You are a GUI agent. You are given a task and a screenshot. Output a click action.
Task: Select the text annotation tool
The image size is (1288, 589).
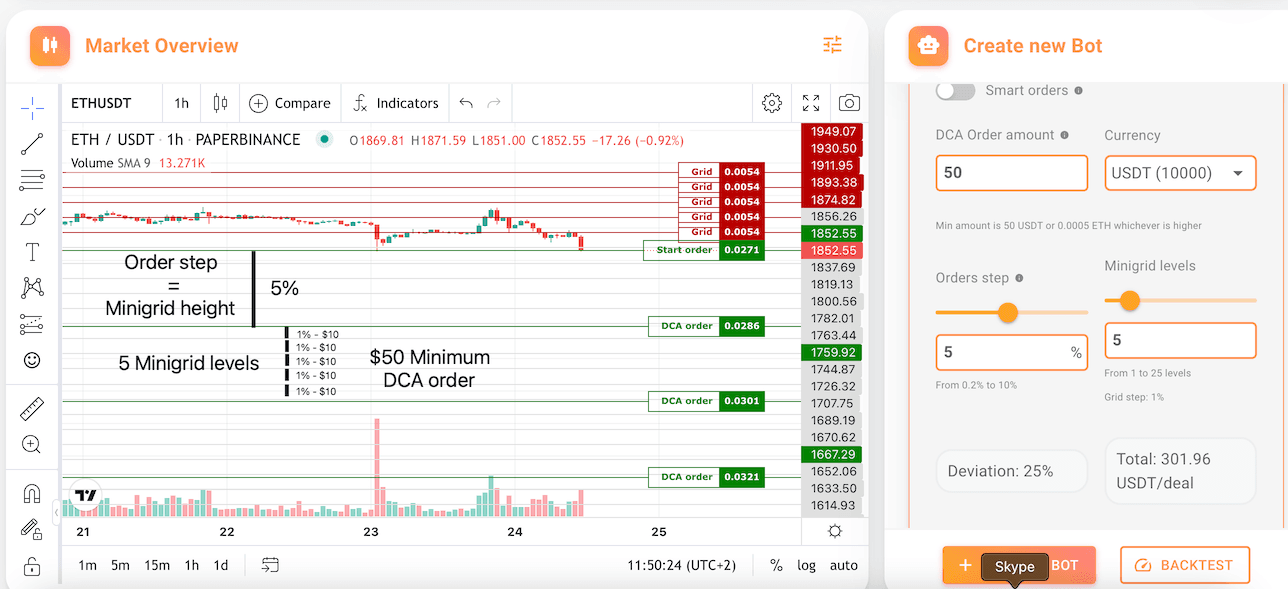click(32, 252)
